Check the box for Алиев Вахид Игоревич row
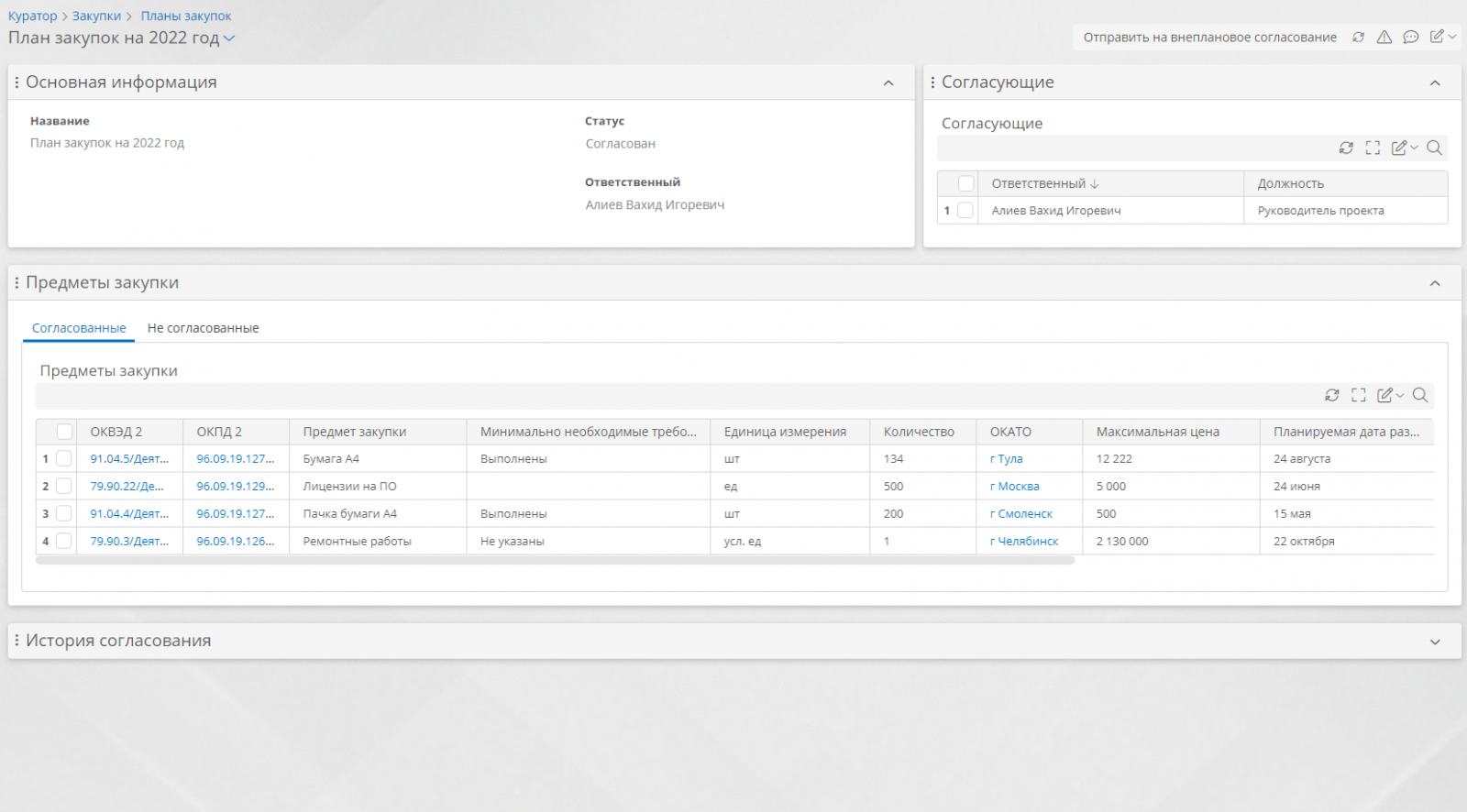 965,211
